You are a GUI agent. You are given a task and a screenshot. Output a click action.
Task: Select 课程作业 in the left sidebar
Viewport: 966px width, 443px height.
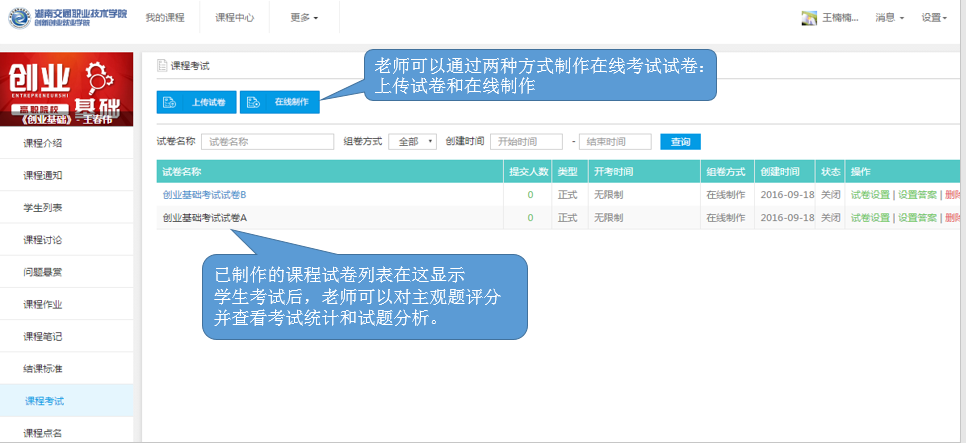point(43,304)
